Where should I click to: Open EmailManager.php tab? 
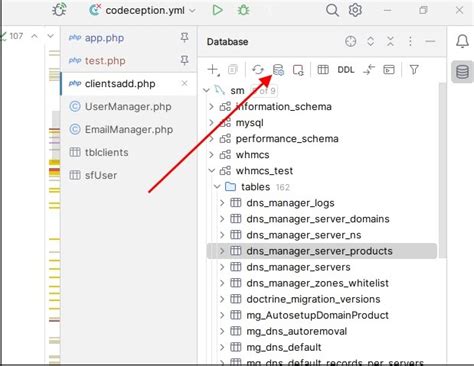[x=129, y=129]
